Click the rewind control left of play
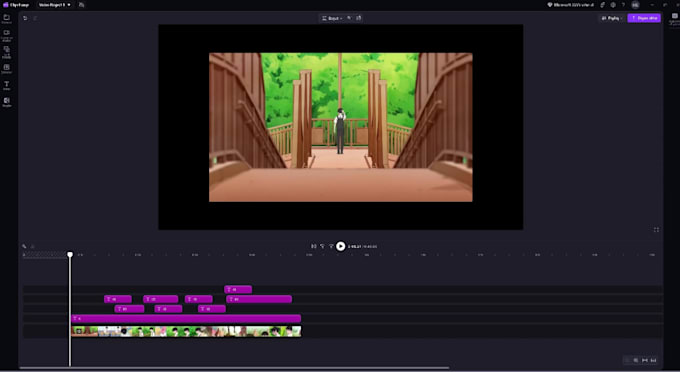Viewport: 680px width, 372px height. [322, 246]
